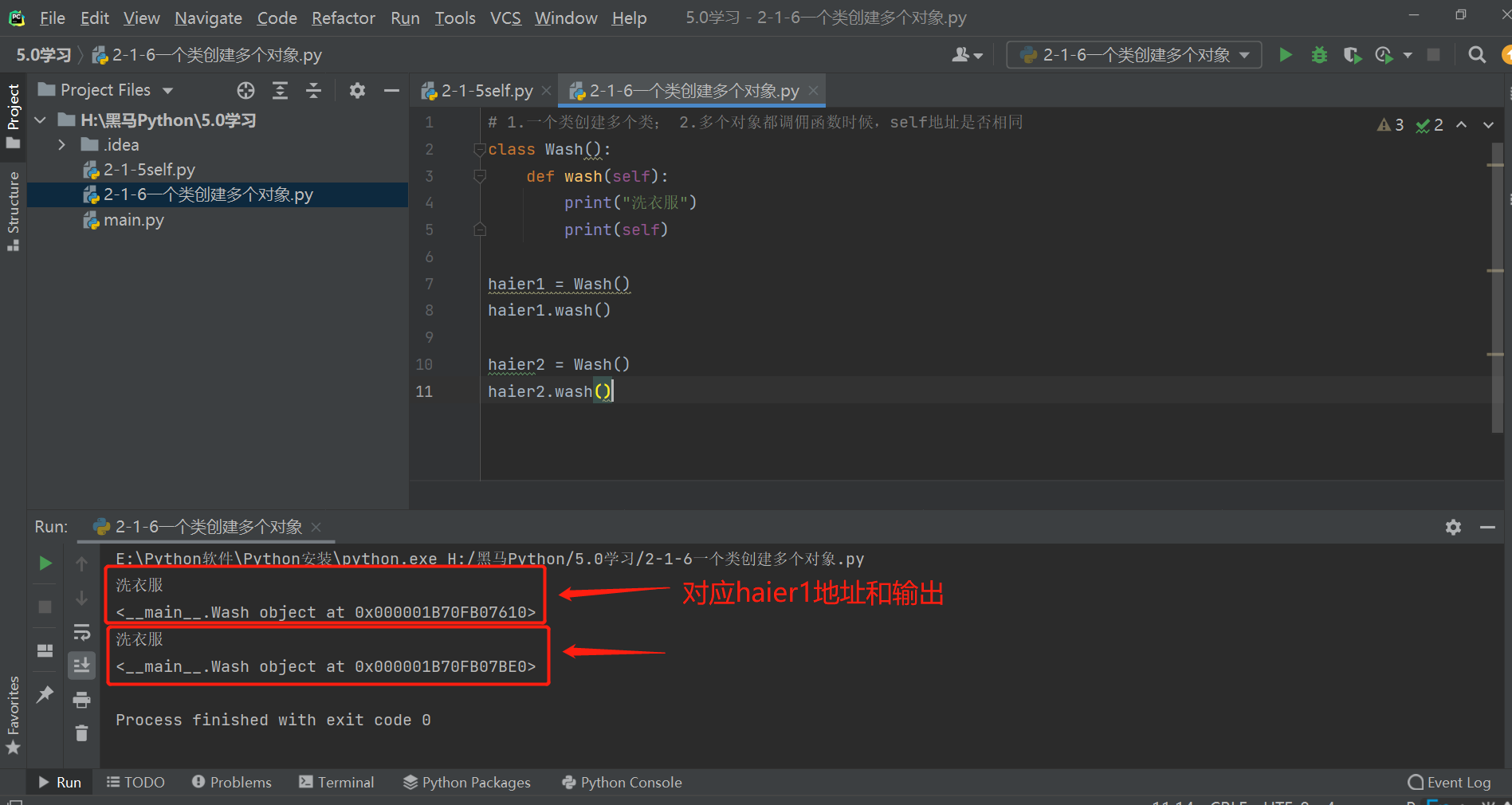Close the Run tab 2-1-6一个类创建多个对象

click(x=316, y=527)
